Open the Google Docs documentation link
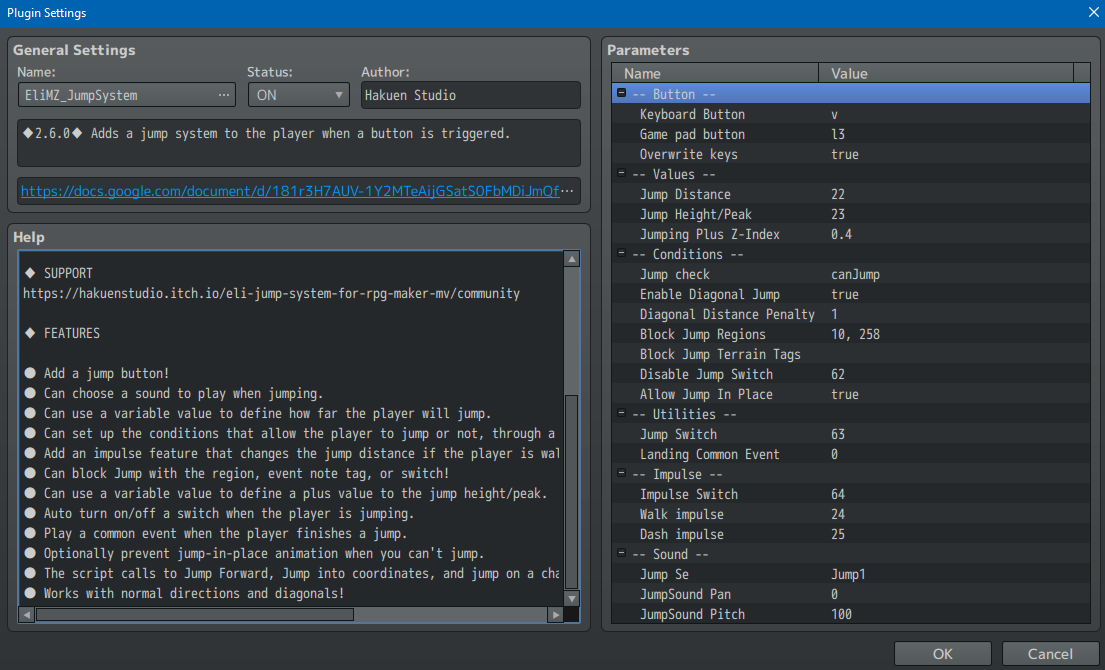 [x=290, y=191]
